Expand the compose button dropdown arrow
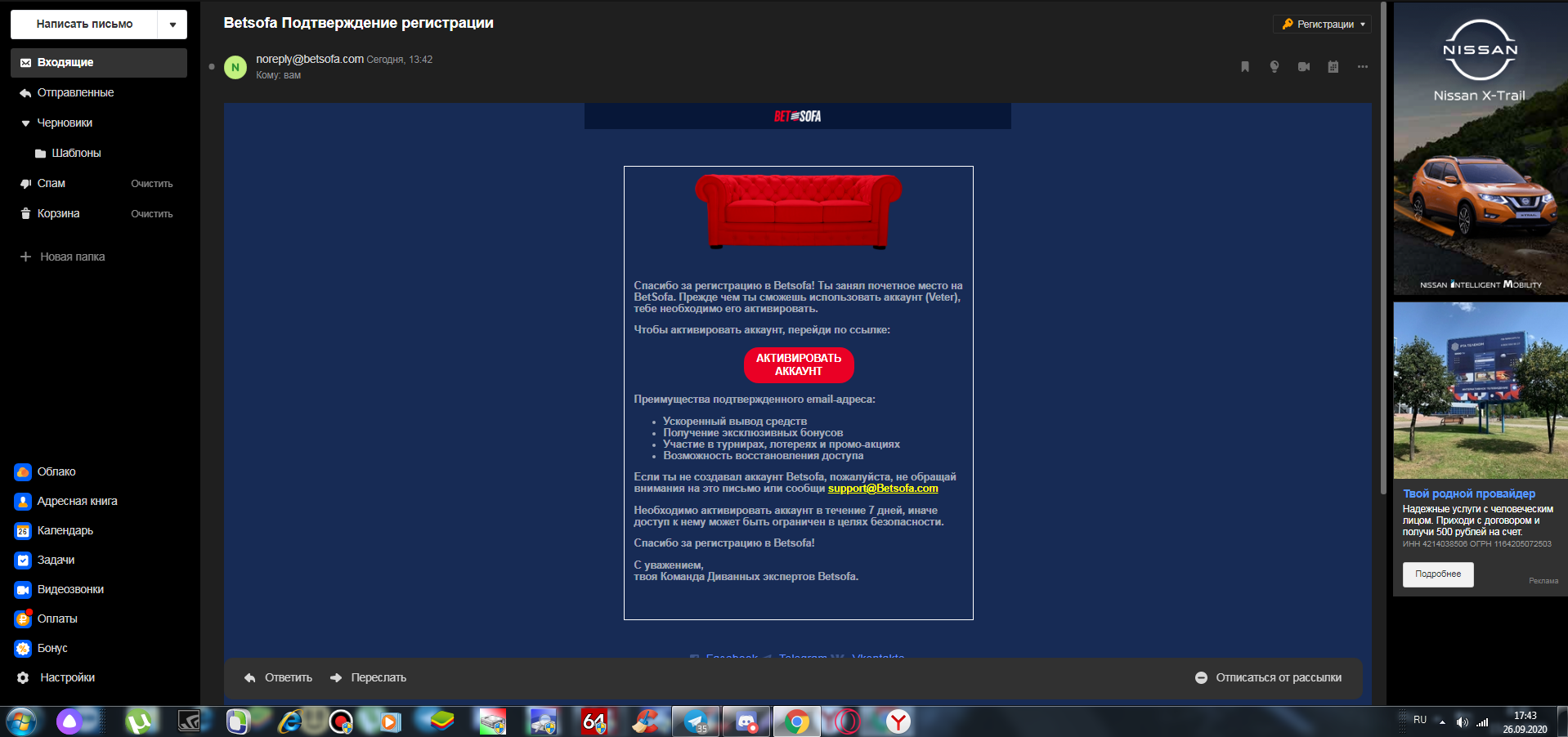1568x737 pixels. pyautogui.click(x=172, y=25)
